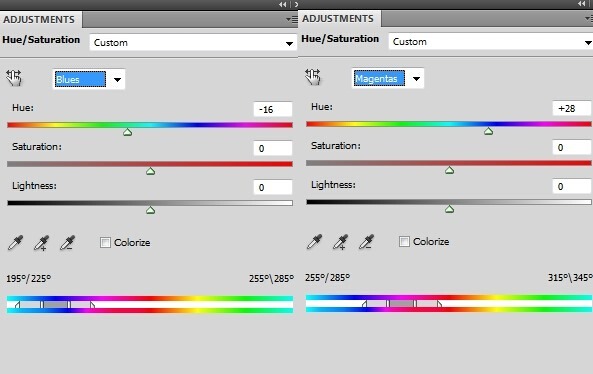Choose the Subtract from Sample eyedropper in Magentas panel
This screenshot has width=593, height=374.
[x=366, y=242]
